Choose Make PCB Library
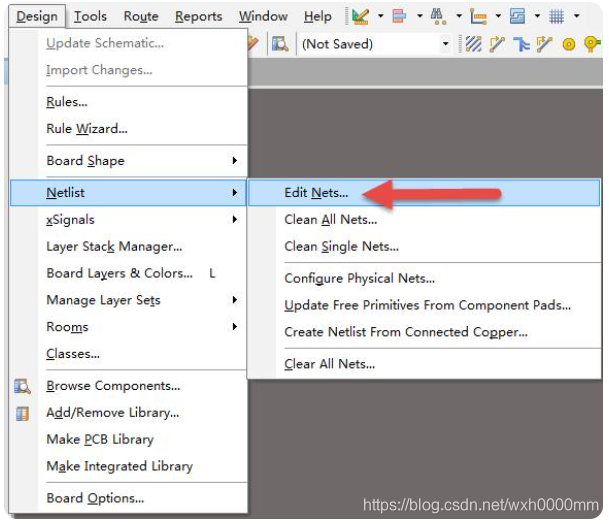 coord(128,440)
